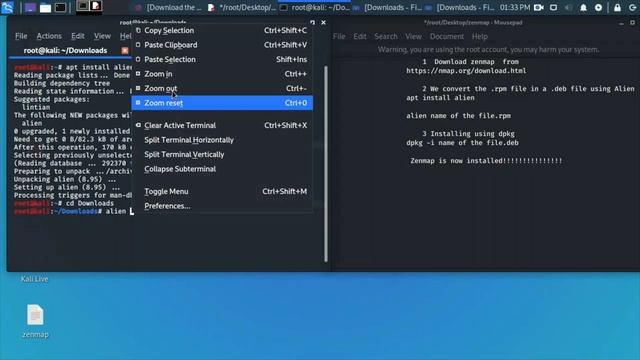Open the second 'Downloads - Fi...' taskbar entry
This screenshot has width=640, height=360.
pos(460,7)
